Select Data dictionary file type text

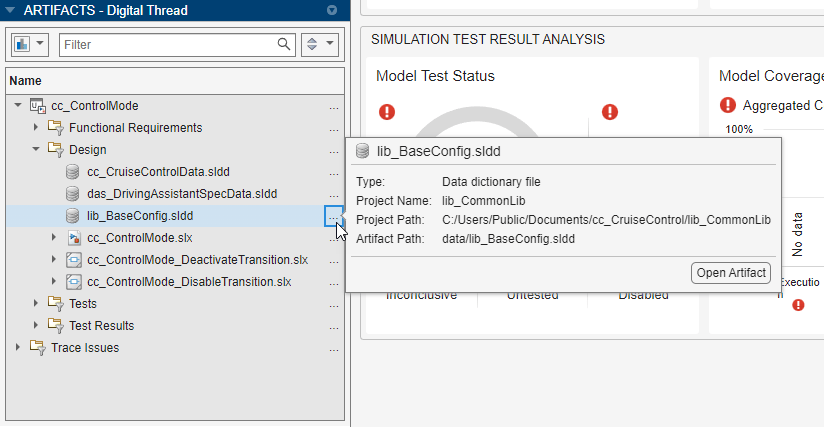coord(491,182)
